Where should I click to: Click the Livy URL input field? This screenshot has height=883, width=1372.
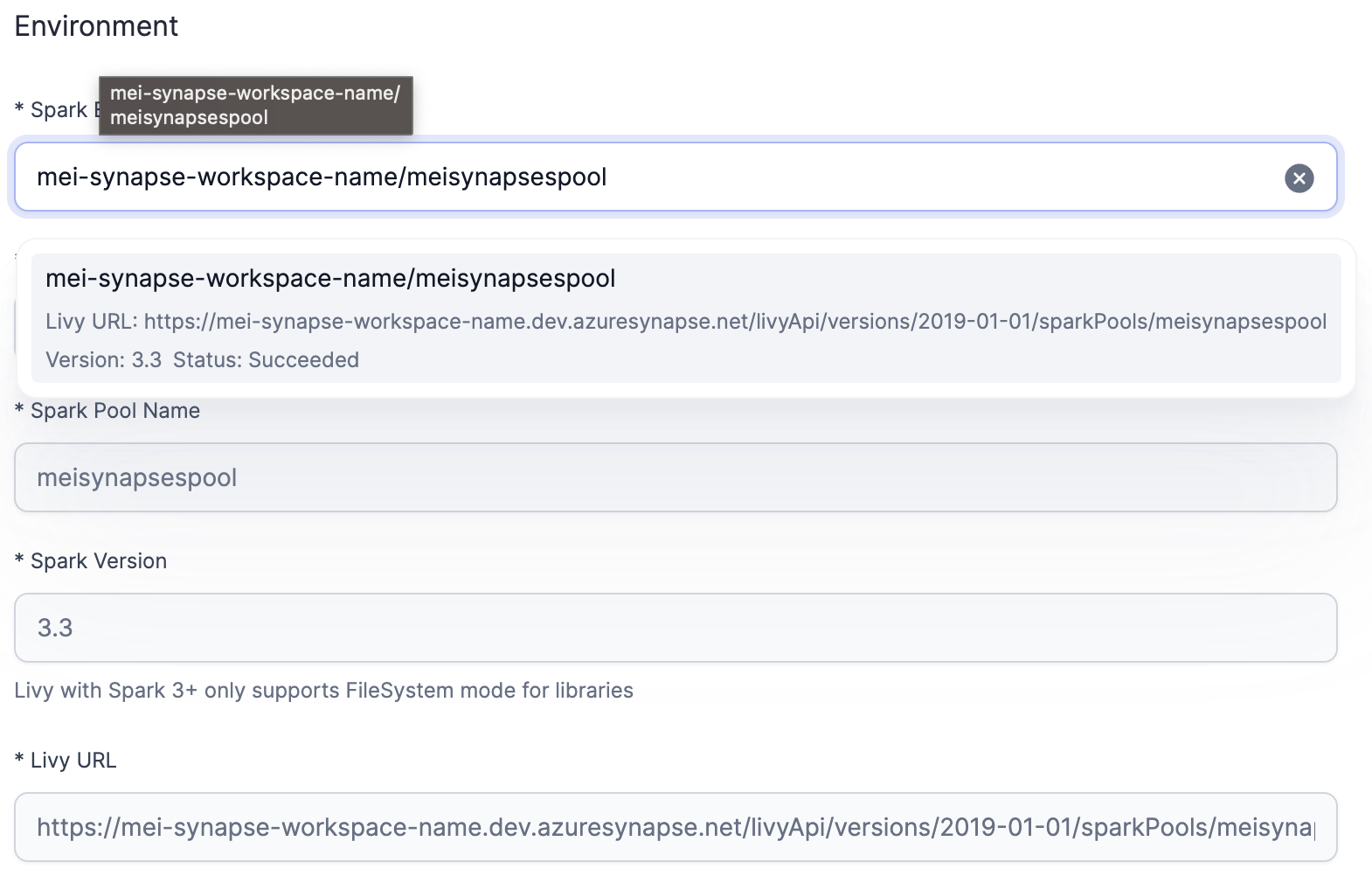676,827
